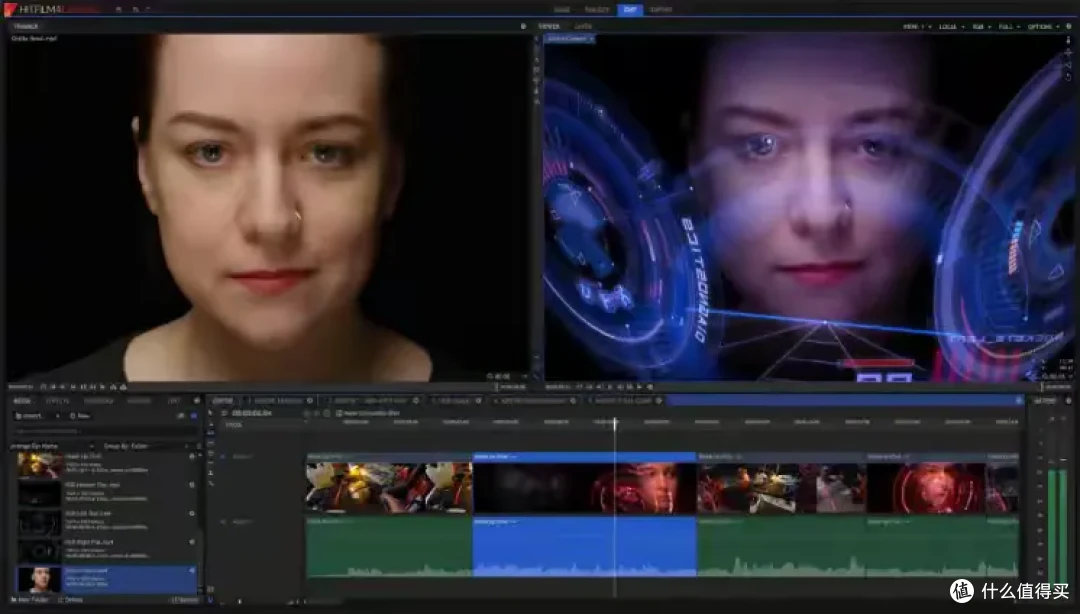
Task: Expand the viewer Options dropdown
Action: (1043, 26)
